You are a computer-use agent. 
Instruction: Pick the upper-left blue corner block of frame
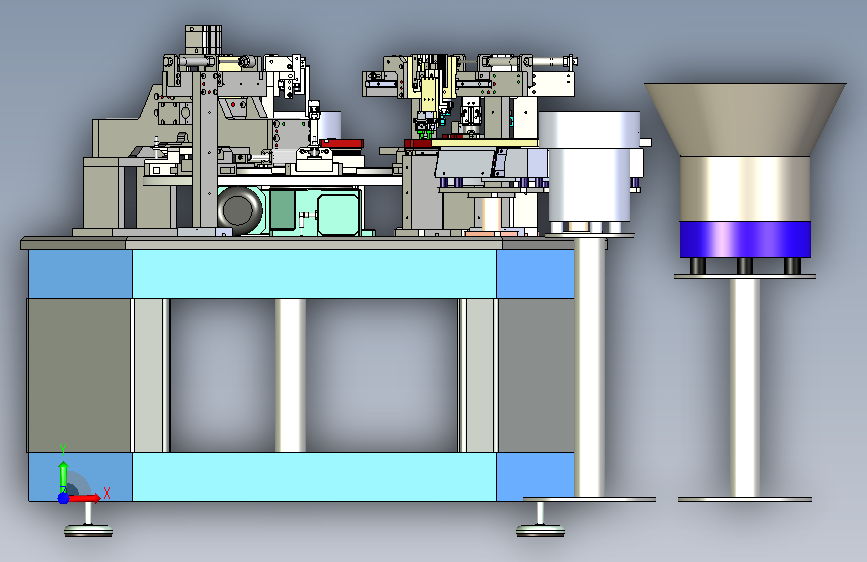80,274
